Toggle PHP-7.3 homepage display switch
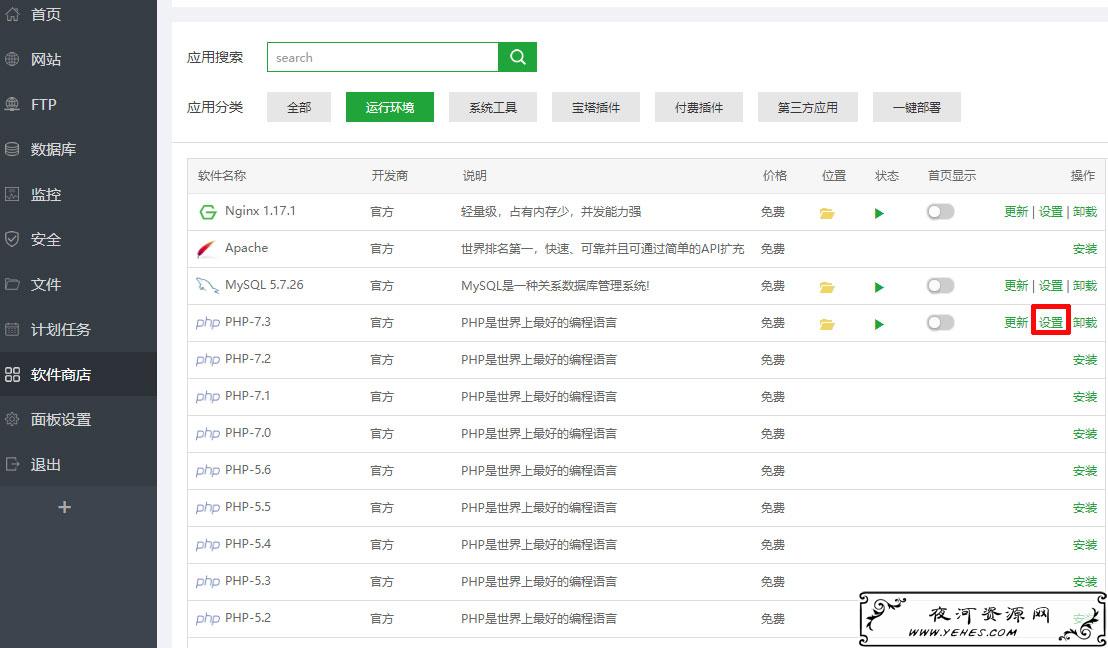This screenshot has height=648, width=1108. point(941,322)
